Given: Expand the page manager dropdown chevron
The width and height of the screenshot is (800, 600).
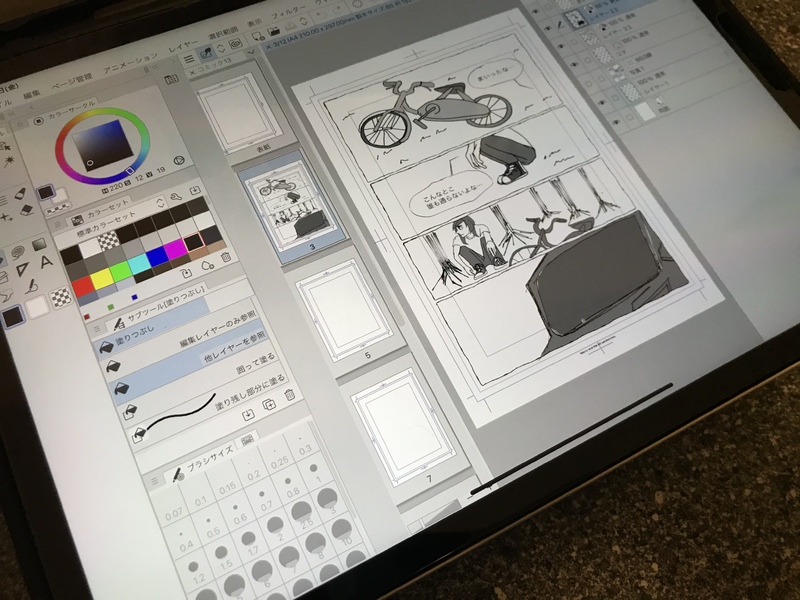Looking at the screenshot, I should click(x=251, y=53).
